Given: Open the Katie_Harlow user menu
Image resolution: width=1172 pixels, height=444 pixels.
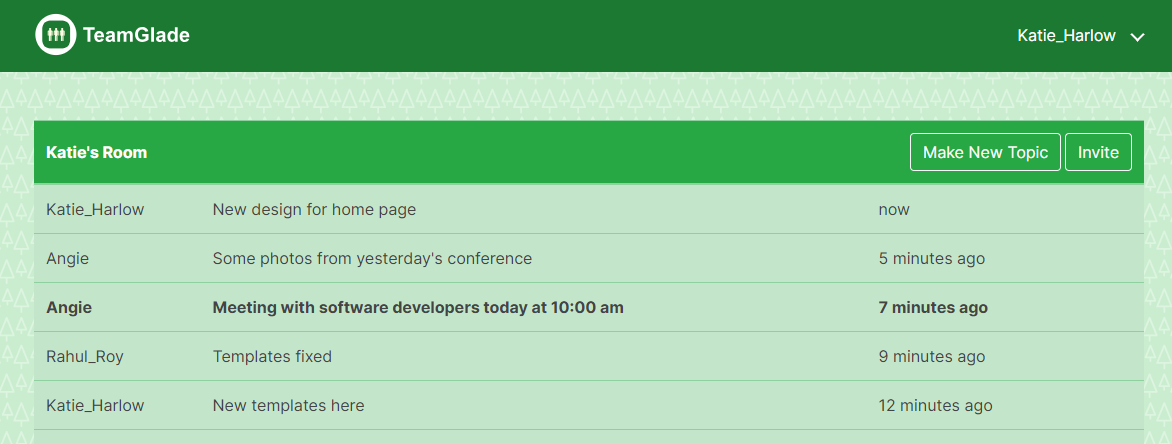Looking at the screenshot, I should coord(1067,36).
